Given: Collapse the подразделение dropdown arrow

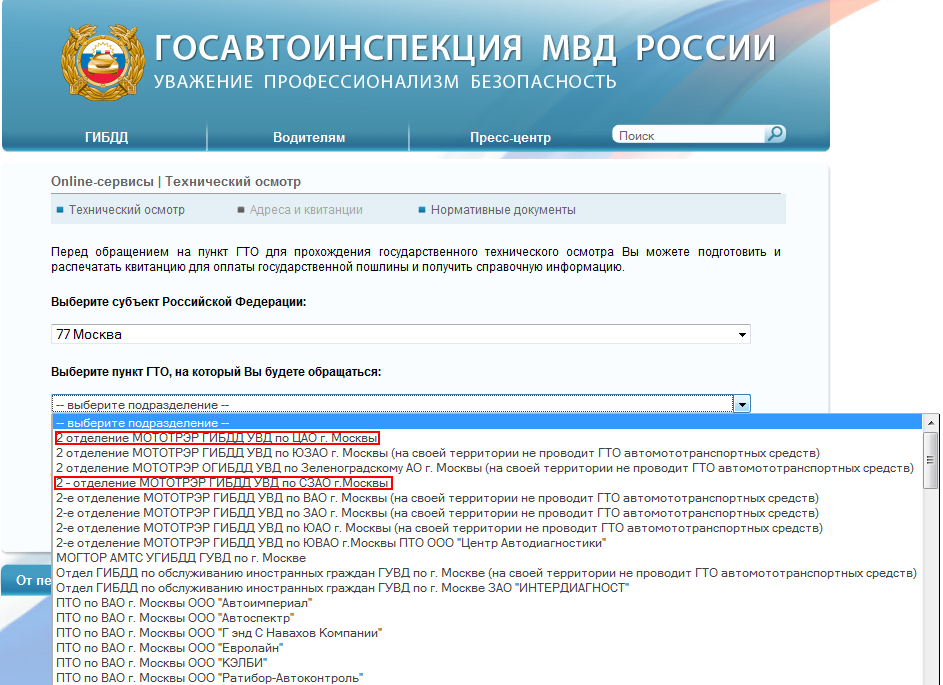Looking at the screenshot, I should 742,404.
